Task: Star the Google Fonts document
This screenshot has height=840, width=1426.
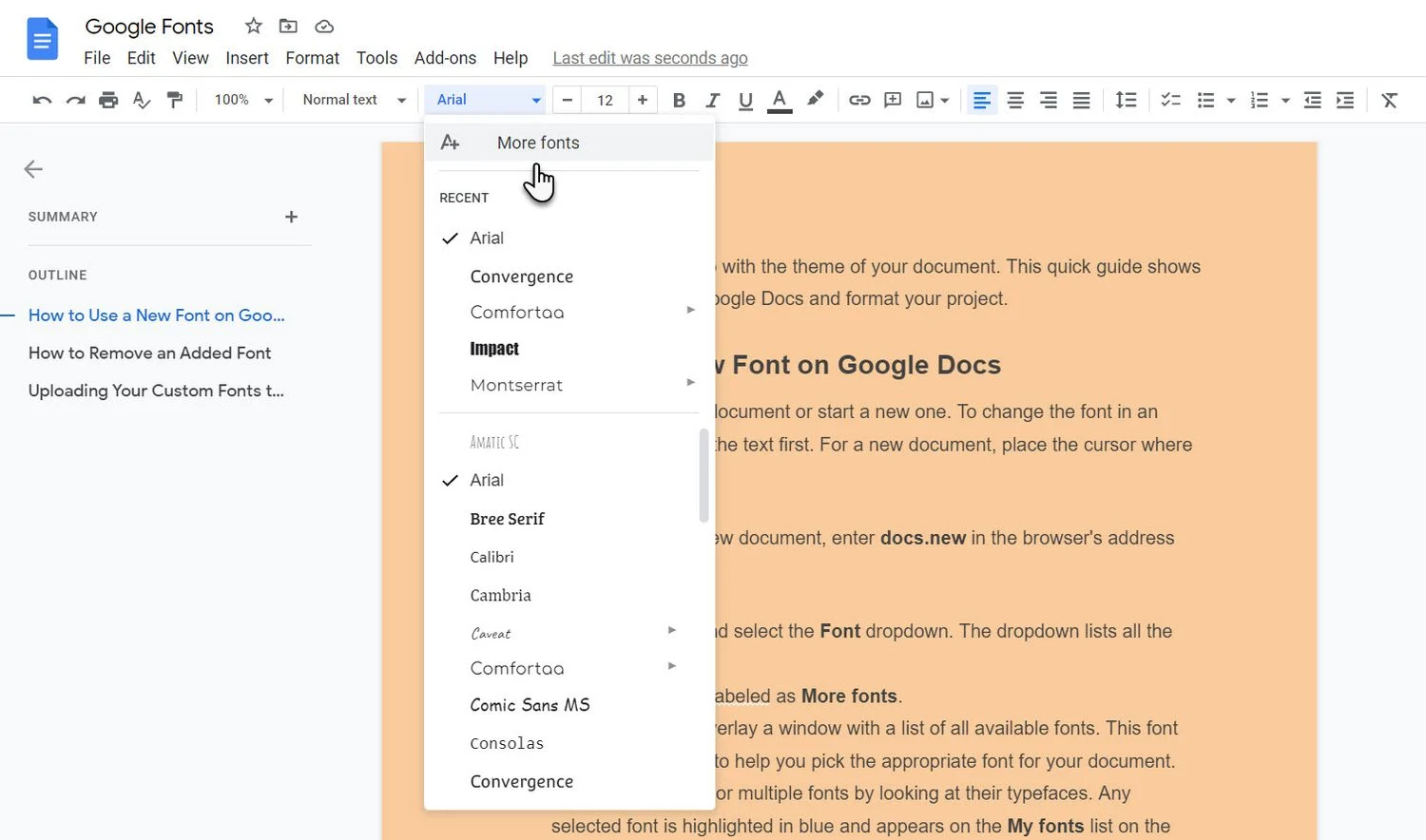Action: tap(253, 27)
